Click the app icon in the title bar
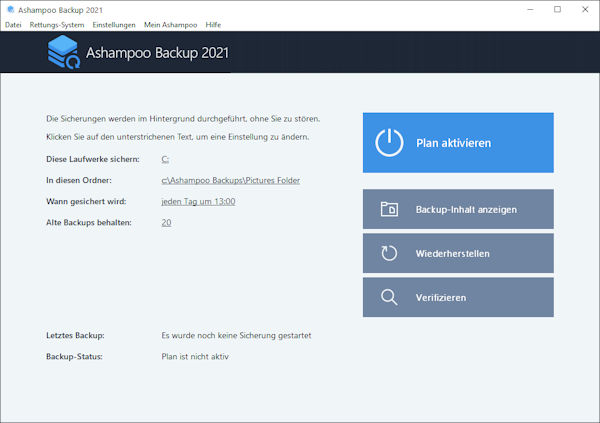Viewport: 600px width, 423px height. coord(11,9)
